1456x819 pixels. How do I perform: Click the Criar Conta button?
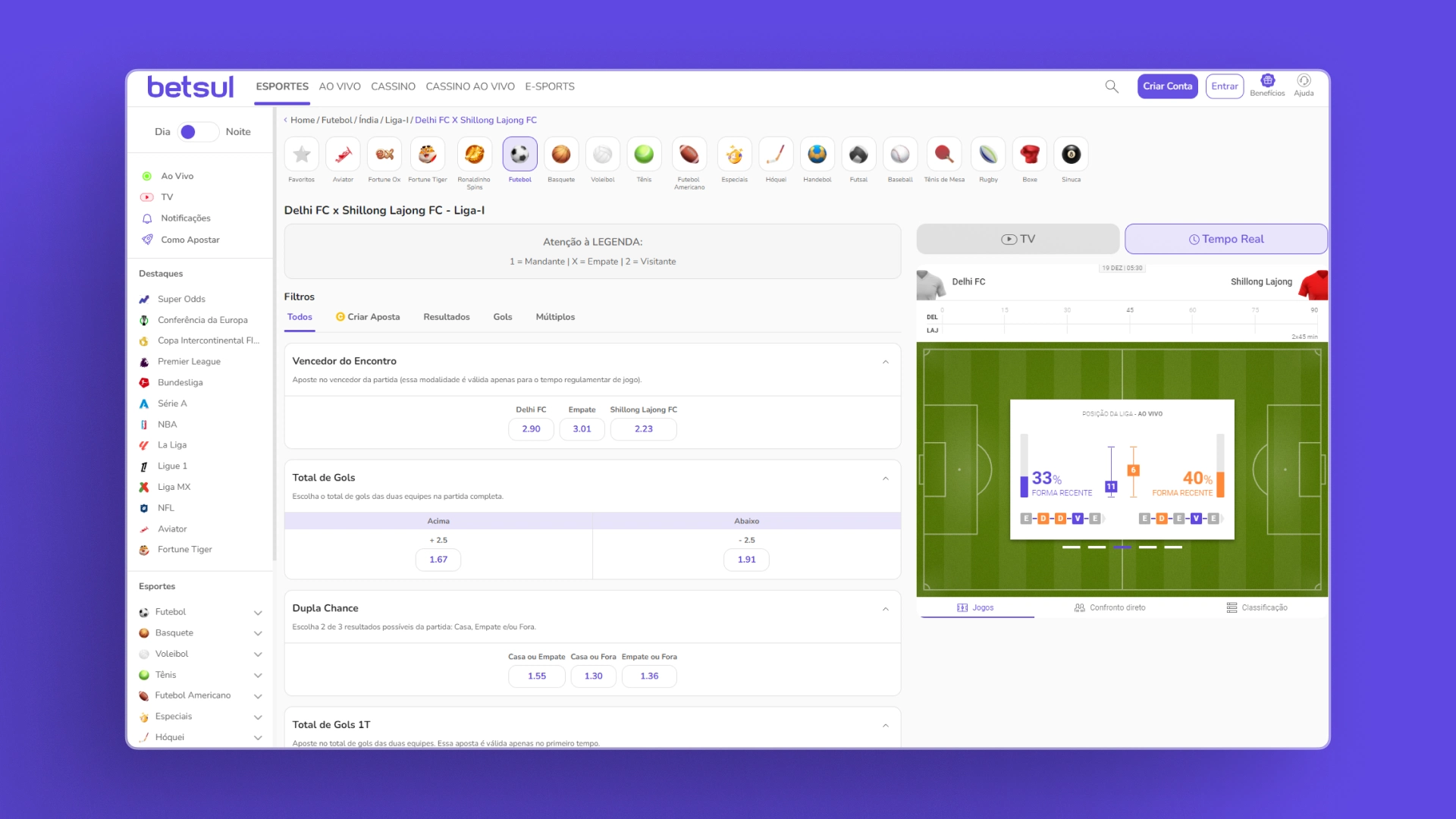tap(1168, 86)
